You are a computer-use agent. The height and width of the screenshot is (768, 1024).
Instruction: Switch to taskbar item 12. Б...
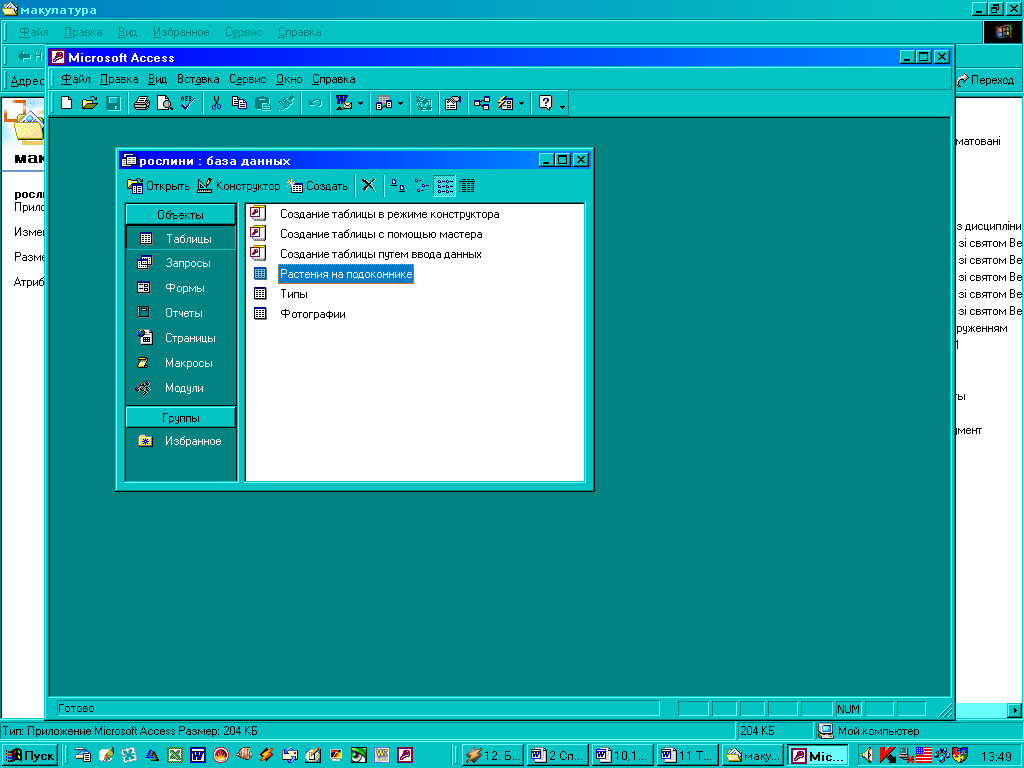pyautogui.click(x=492, y=756)
